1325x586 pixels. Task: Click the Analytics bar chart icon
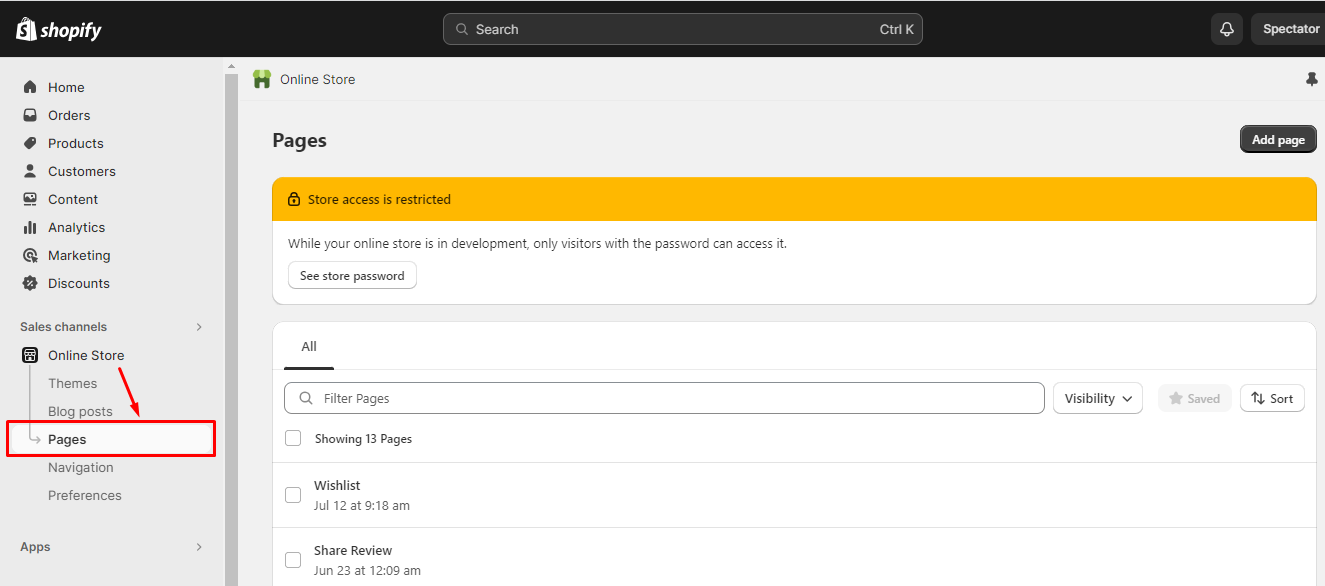(30, 227)
